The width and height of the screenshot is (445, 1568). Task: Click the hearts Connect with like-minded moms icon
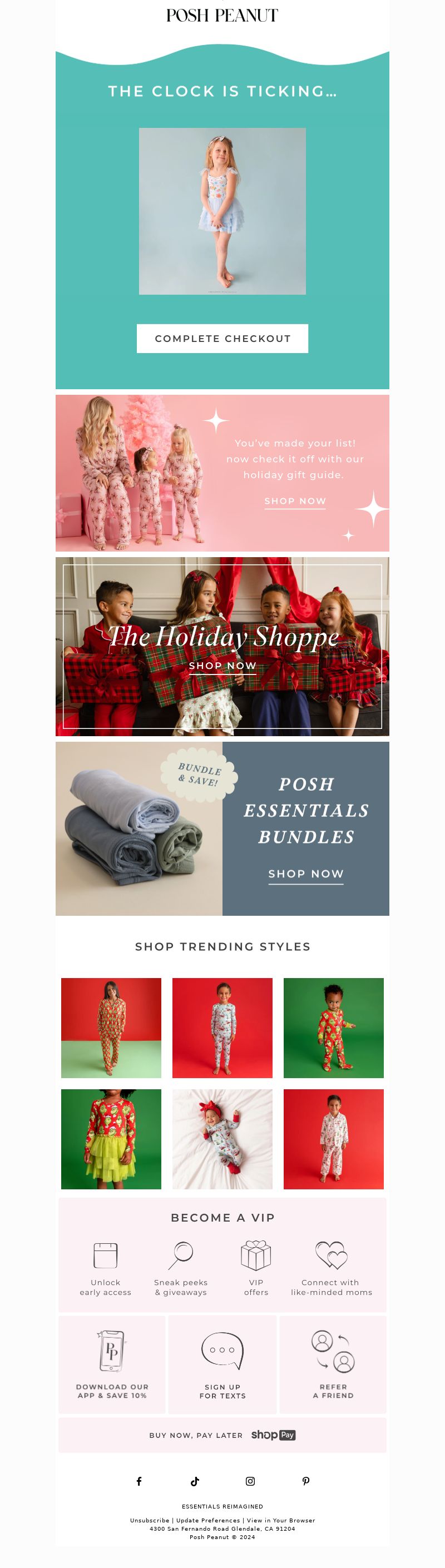point(331,1255)
